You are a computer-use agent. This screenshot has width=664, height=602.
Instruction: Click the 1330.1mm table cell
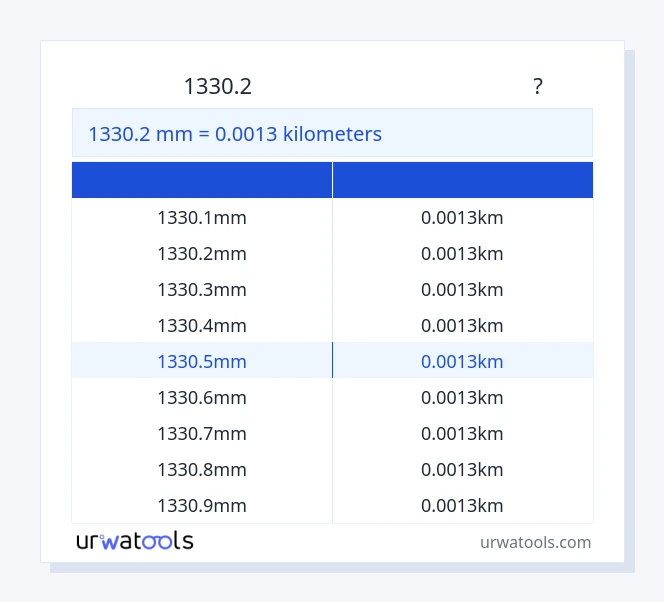202,217
